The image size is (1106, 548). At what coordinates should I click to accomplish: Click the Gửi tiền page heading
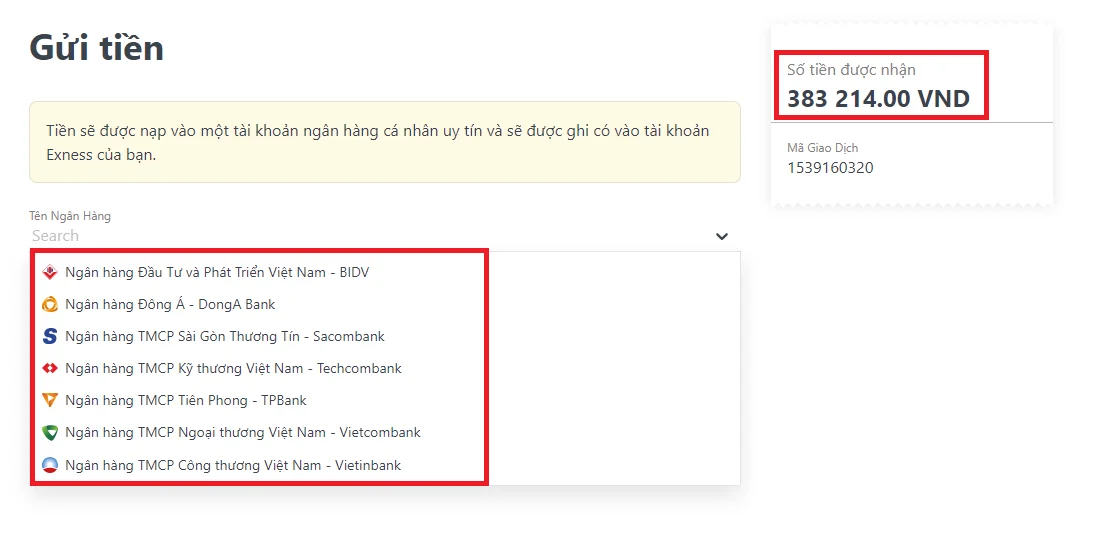(97, 48)
